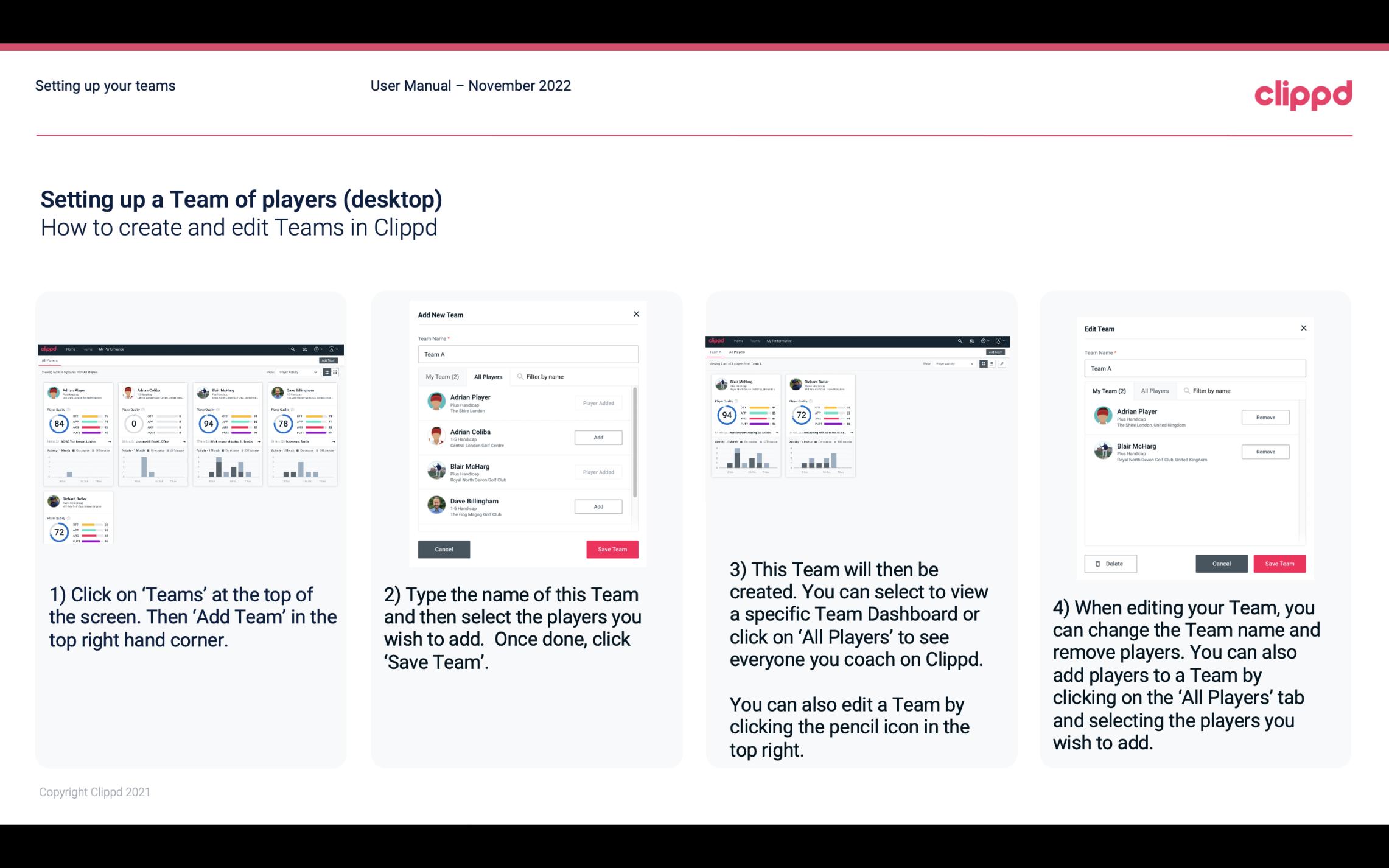Click the Clippd logo in top right

tap(1304, 94)
